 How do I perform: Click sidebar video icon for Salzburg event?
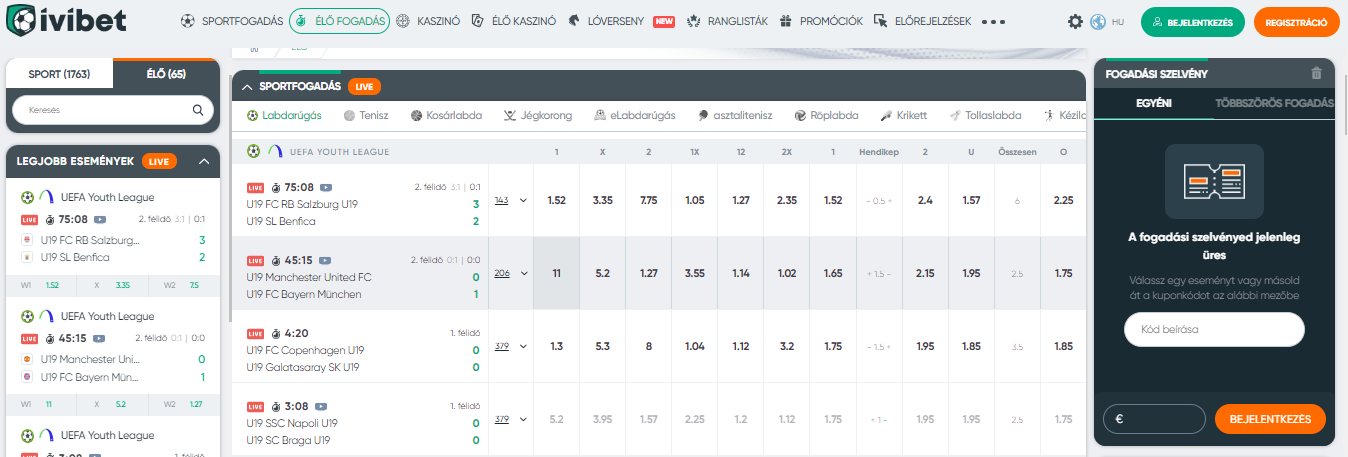pos(100,220)
